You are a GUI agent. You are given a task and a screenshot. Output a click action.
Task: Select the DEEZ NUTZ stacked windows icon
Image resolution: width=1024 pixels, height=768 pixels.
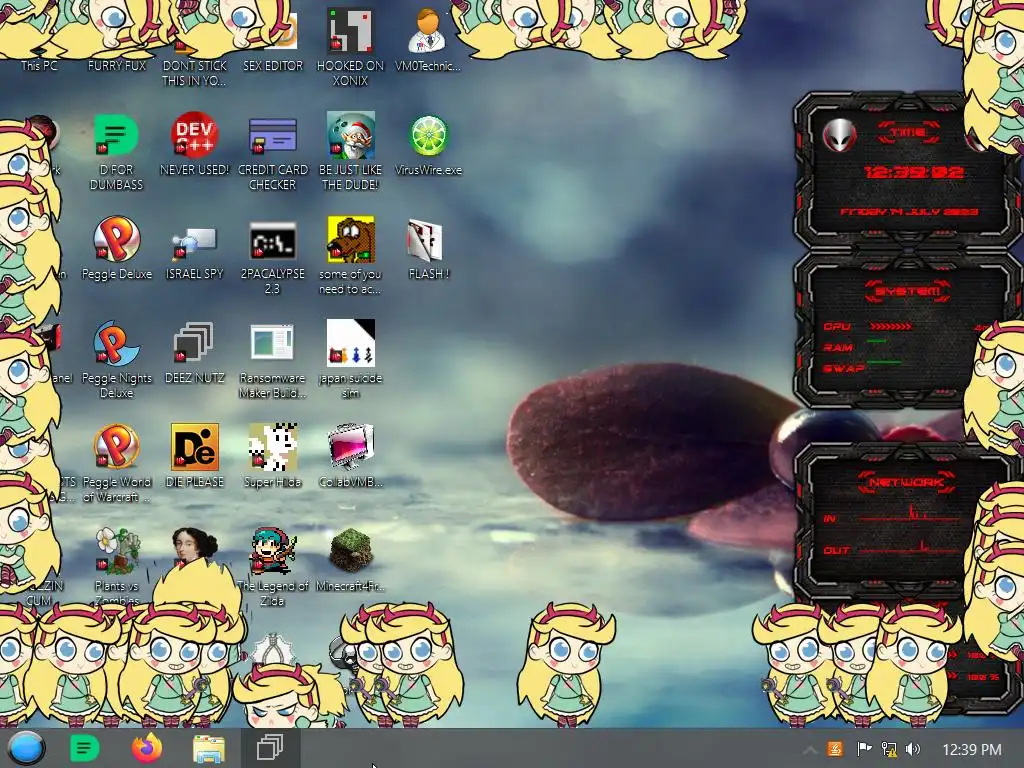click(x=194, y=342)
